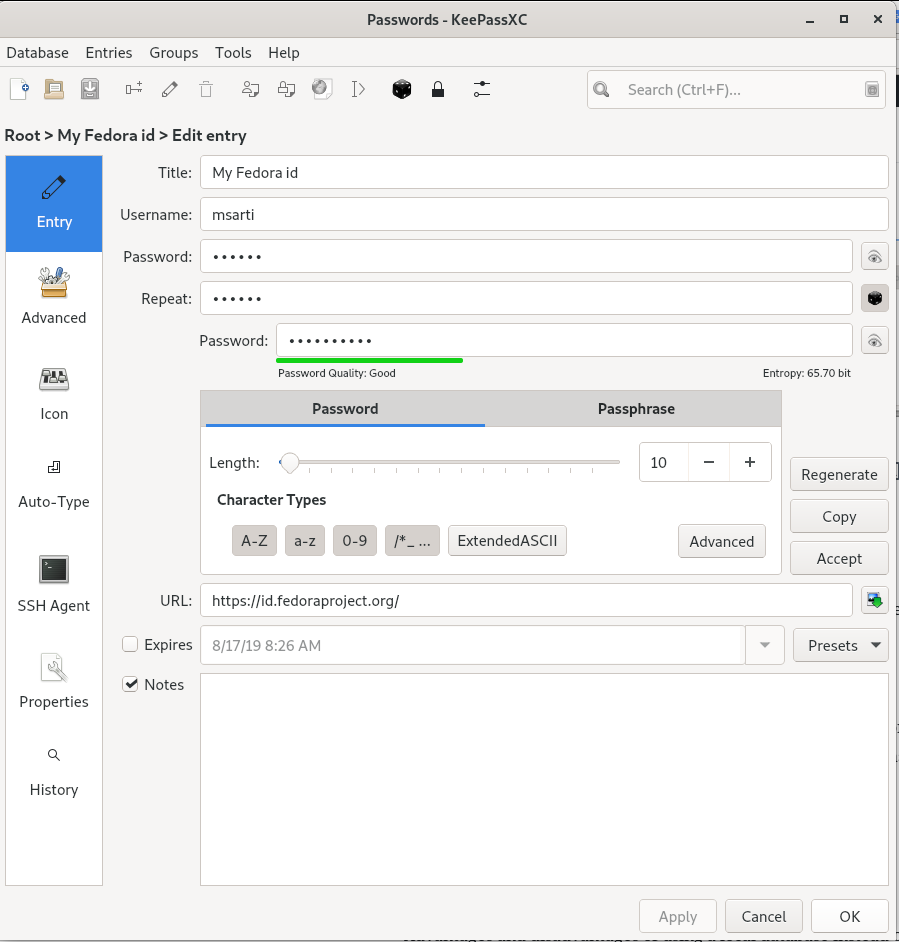Expand the expiry date dropdown arrow
899x942 pixels.
click(x=765, y=645)
